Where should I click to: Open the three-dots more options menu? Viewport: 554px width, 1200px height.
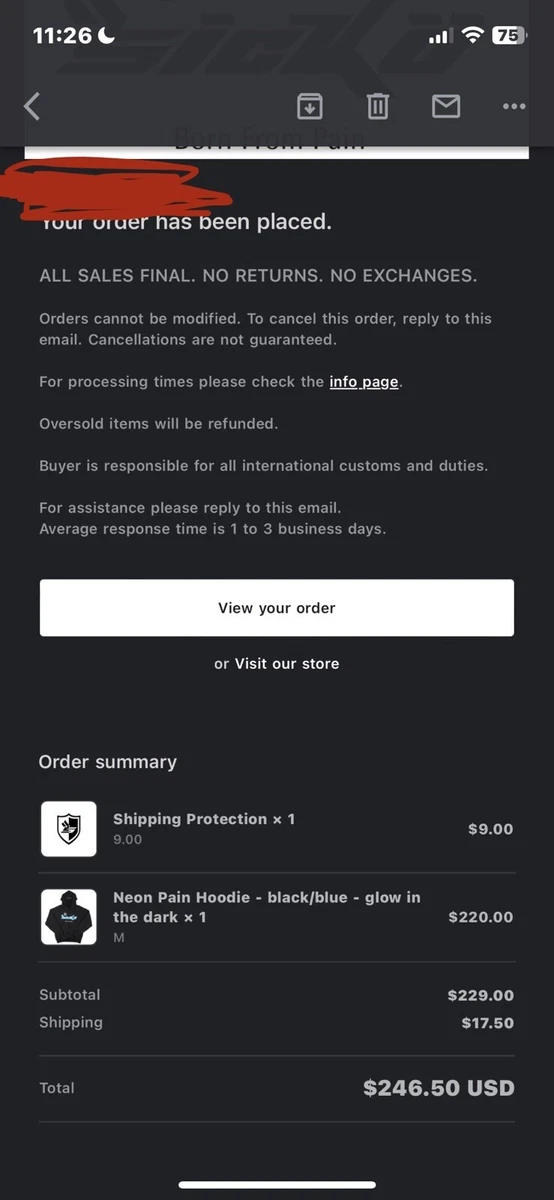[x=514, y=106]
